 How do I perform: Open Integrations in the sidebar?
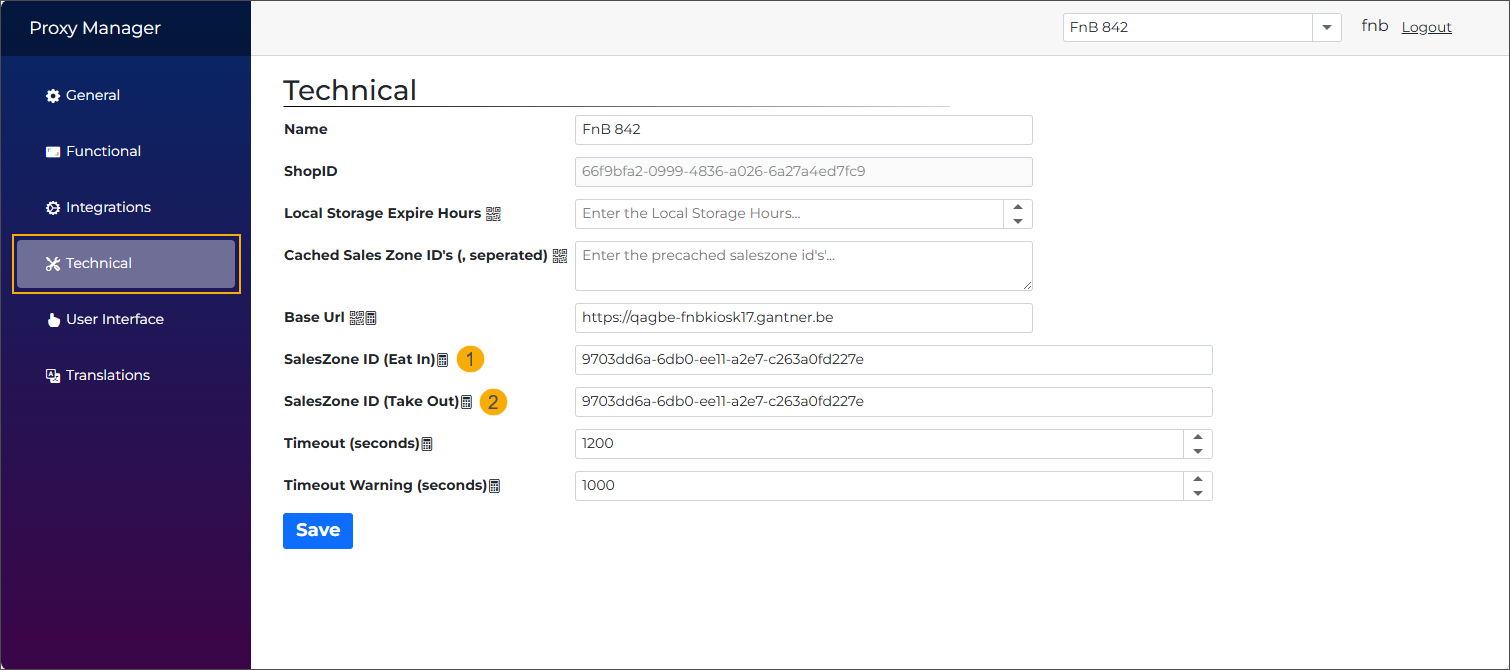(108, 208)
